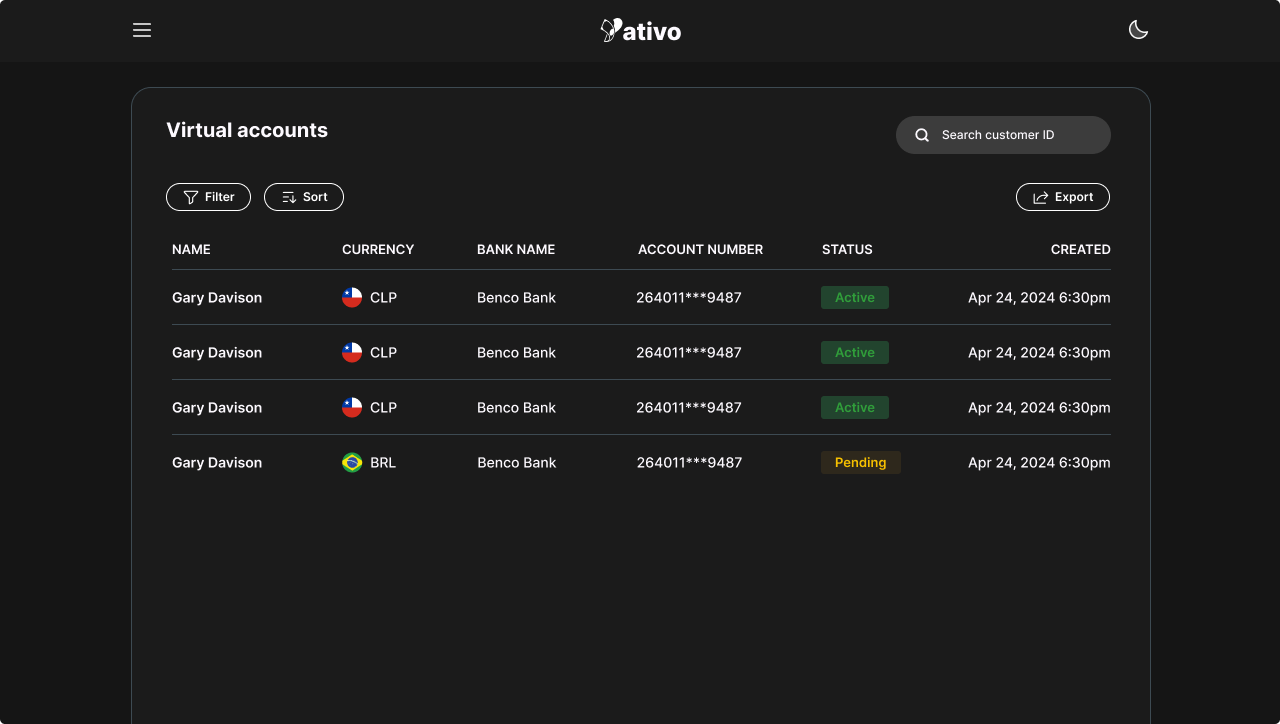Open the Sort options

pyautogui.click(x=304, y=197)
